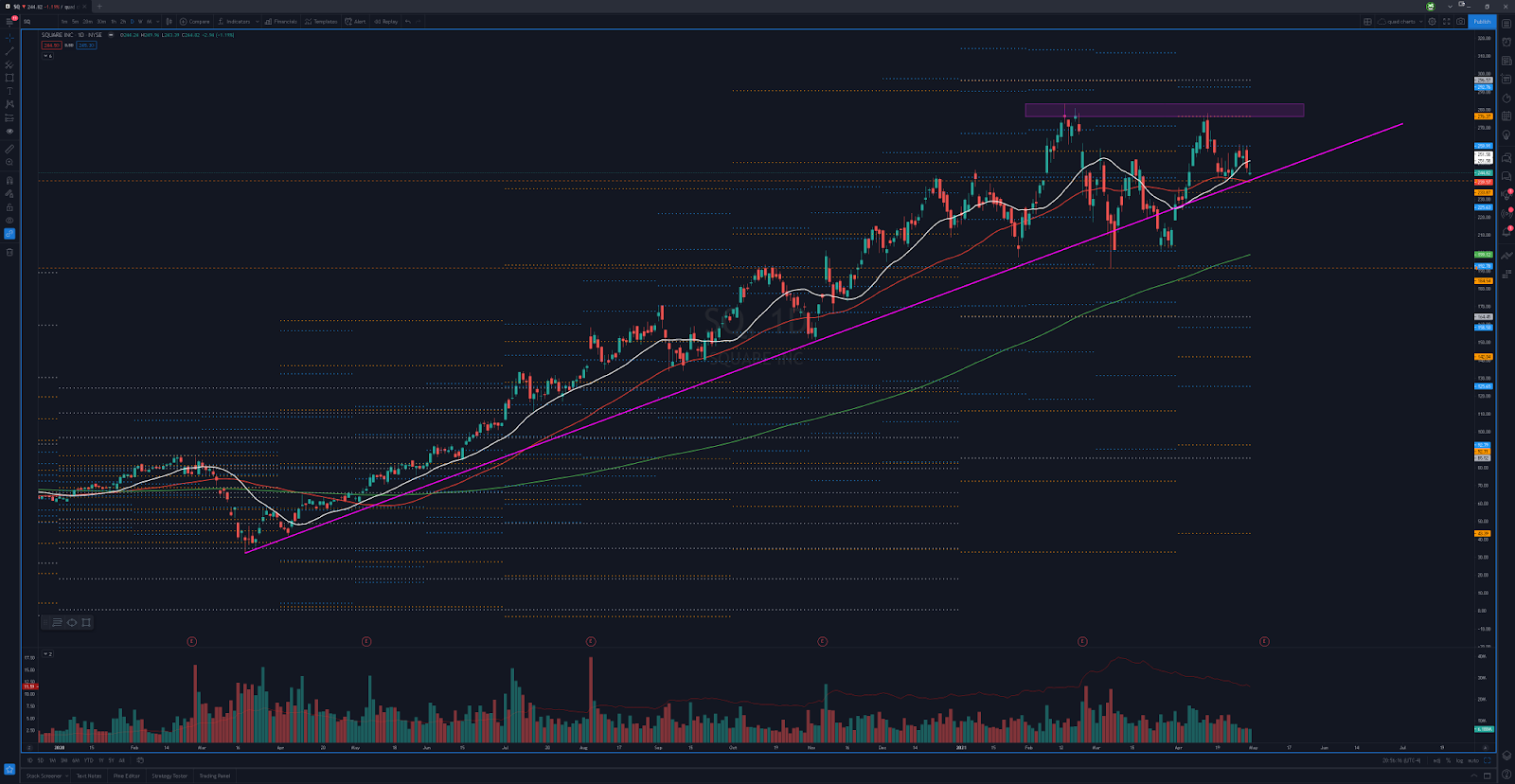1515x784 pixels.
Task: Toggle auto scale mode
Action: 1473,760
